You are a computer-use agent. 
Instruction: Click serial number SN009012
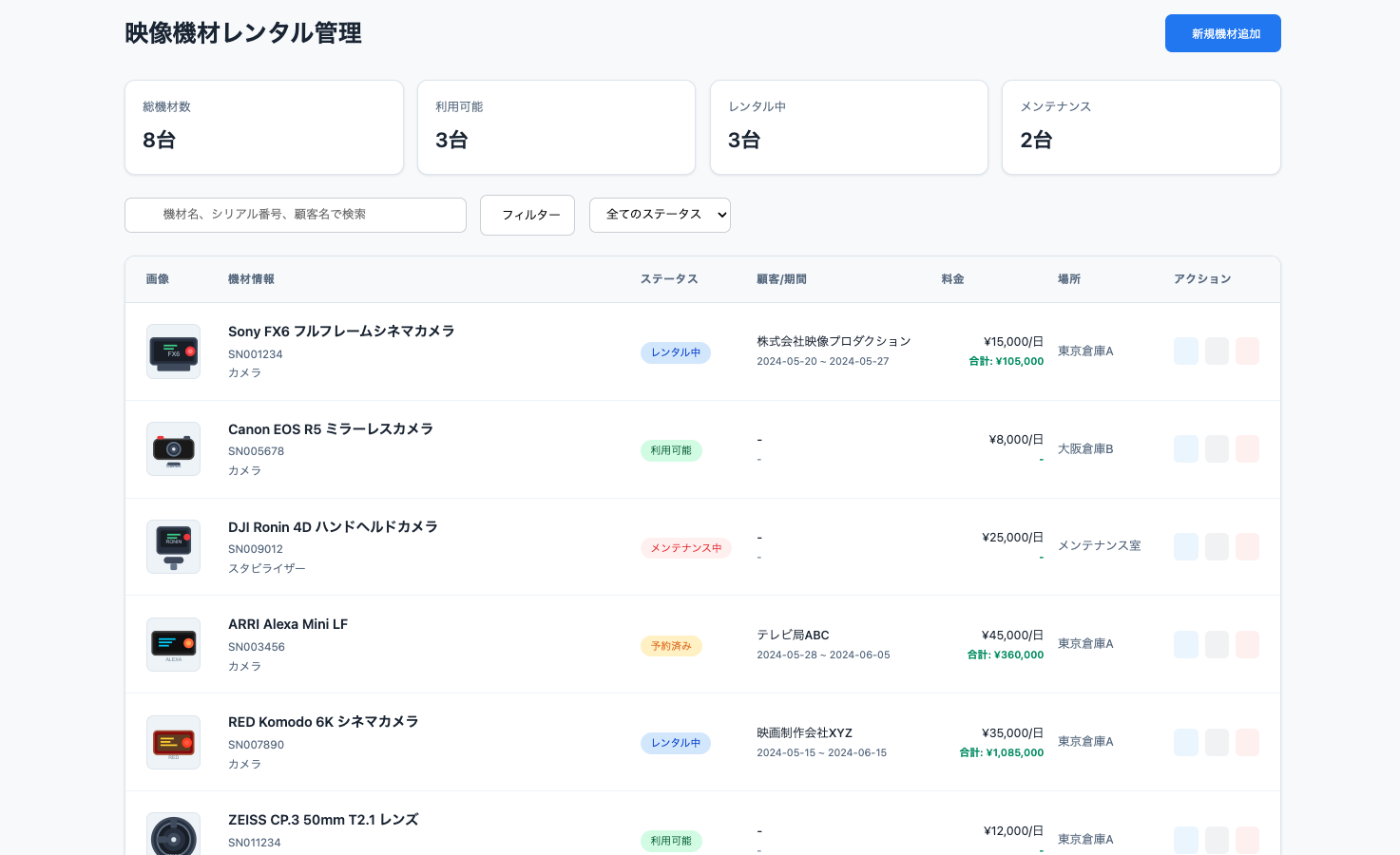tap(256, 549)
